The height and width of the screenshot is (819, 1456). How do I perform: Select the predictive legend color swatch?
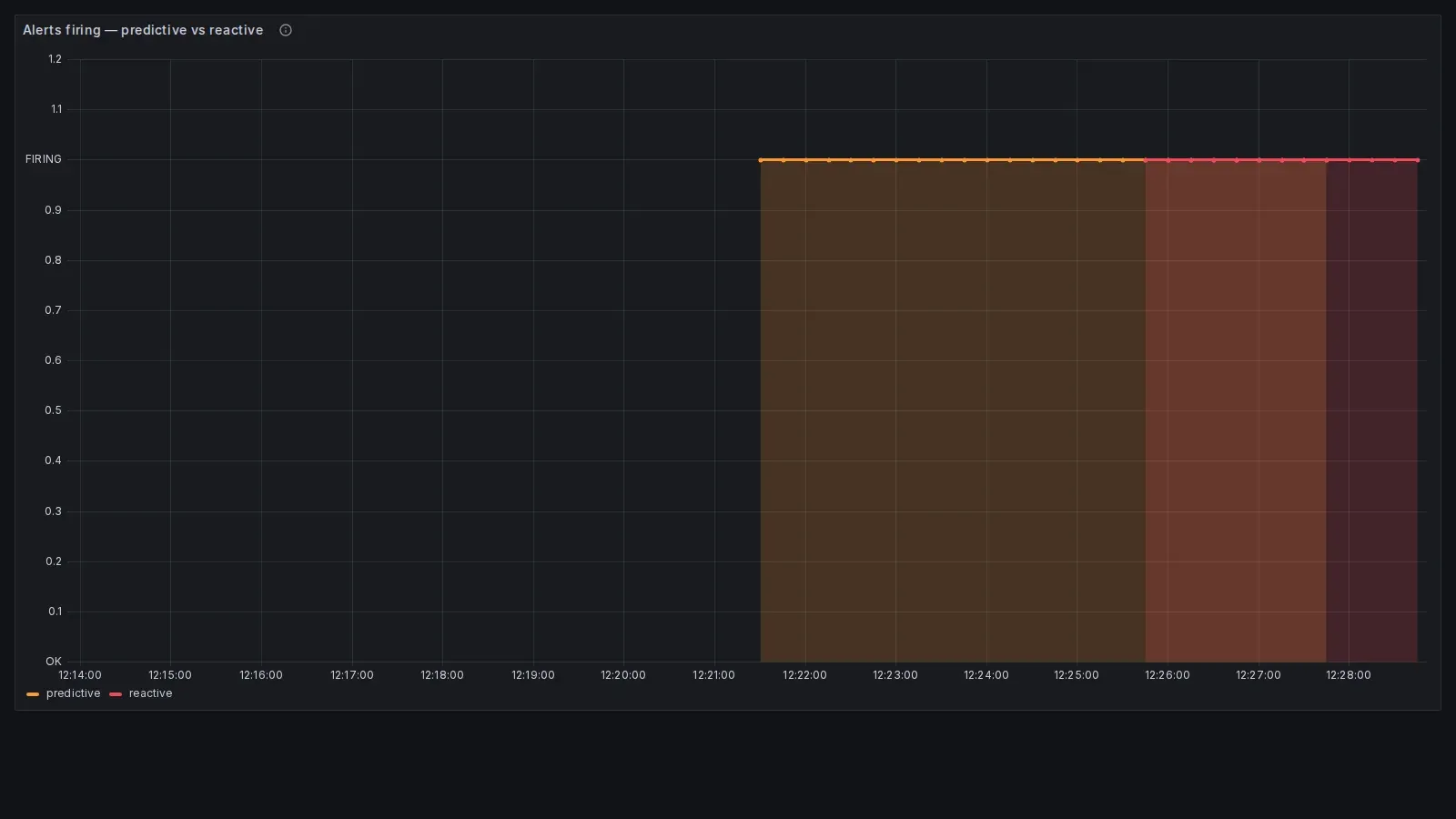coord(33,694)
